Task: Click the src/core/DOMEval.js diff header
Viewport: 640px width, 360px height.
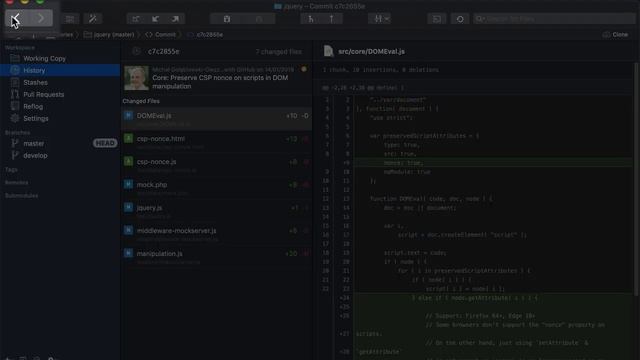Action: [x=371, y=51]
